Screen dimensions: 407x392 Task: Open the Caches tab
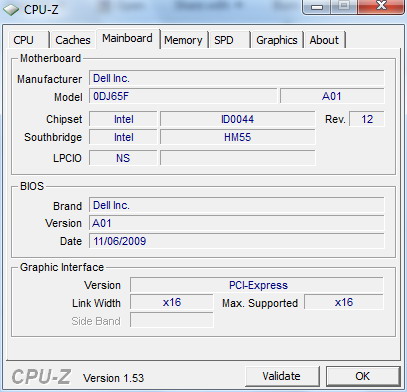point(73,40)
